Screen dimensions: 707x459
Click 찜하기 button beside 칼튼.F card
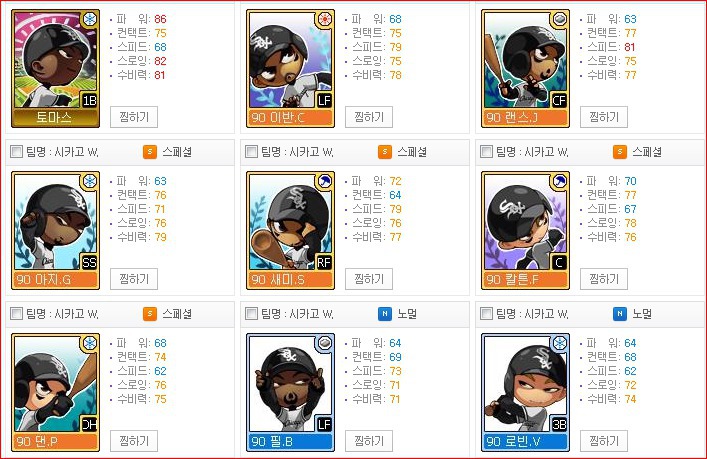[604, 279]
